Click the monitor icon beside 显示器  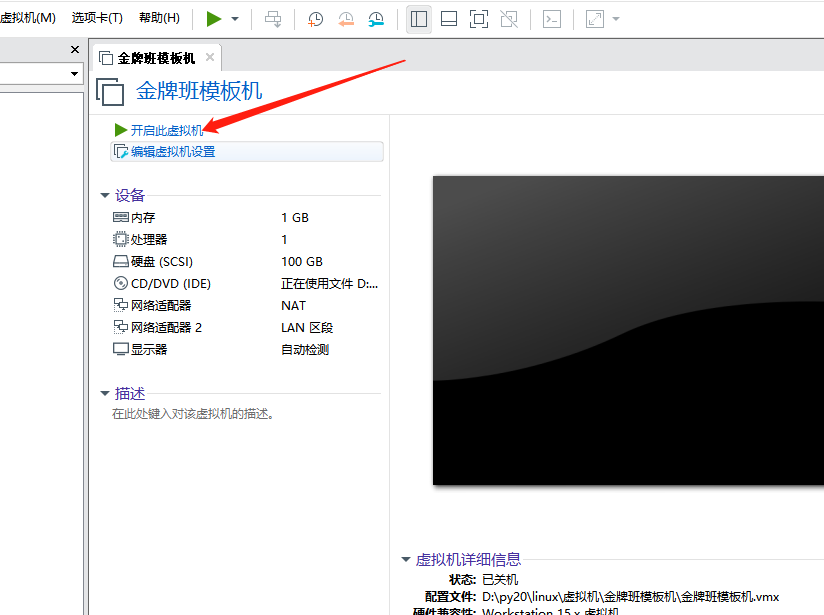(x=121, y=349)
